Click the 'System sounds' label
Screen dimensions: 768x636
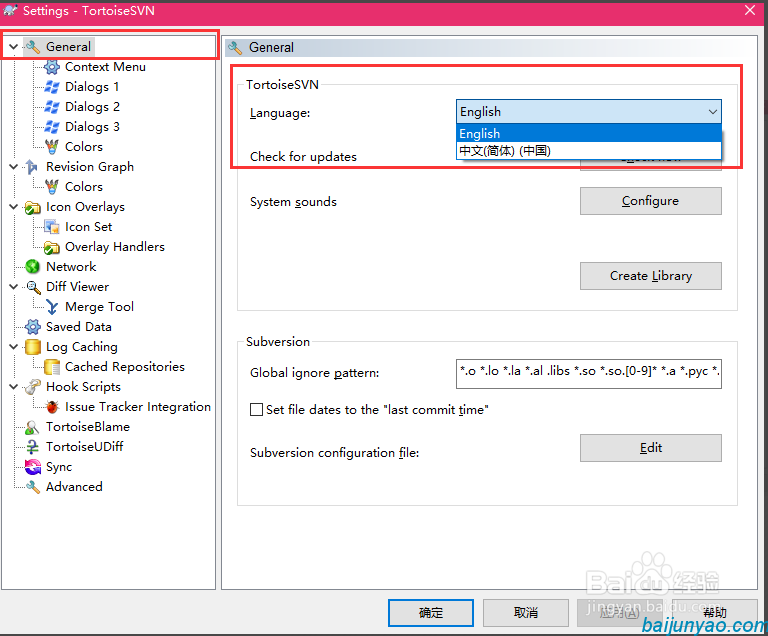pyautogui.click(x=293, y=202)
